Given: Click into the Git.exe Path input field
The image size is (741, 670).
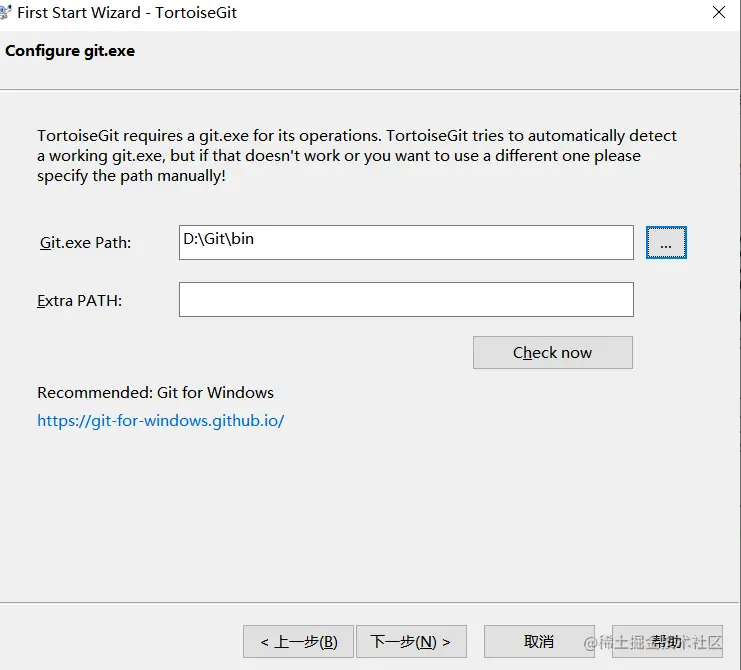Looking at the screenshot, I should pyautogui.click(x=406, y=242).
